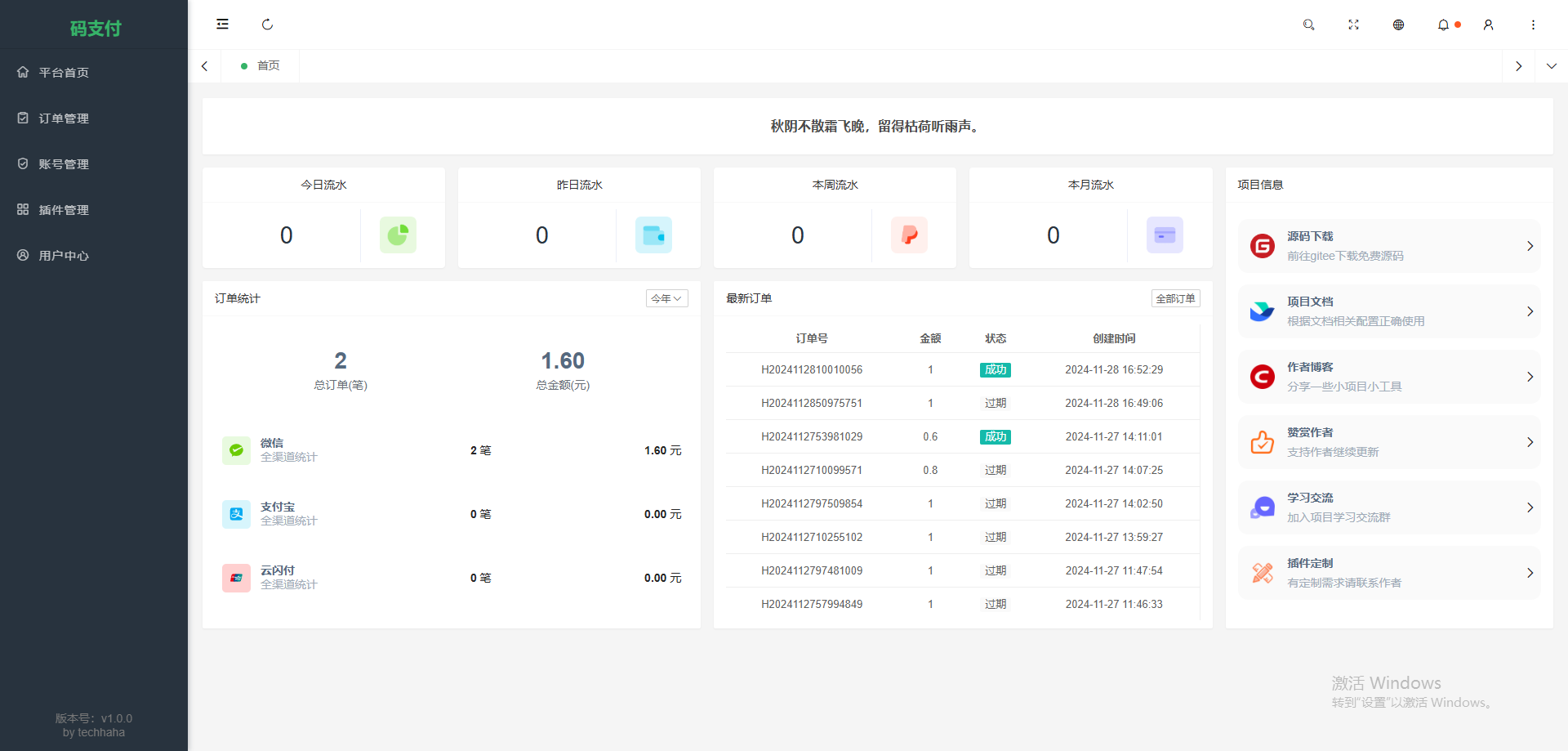Select order row H2024112810010056
The height and width of the screenshot is (751, 1568).
point(811,369)
